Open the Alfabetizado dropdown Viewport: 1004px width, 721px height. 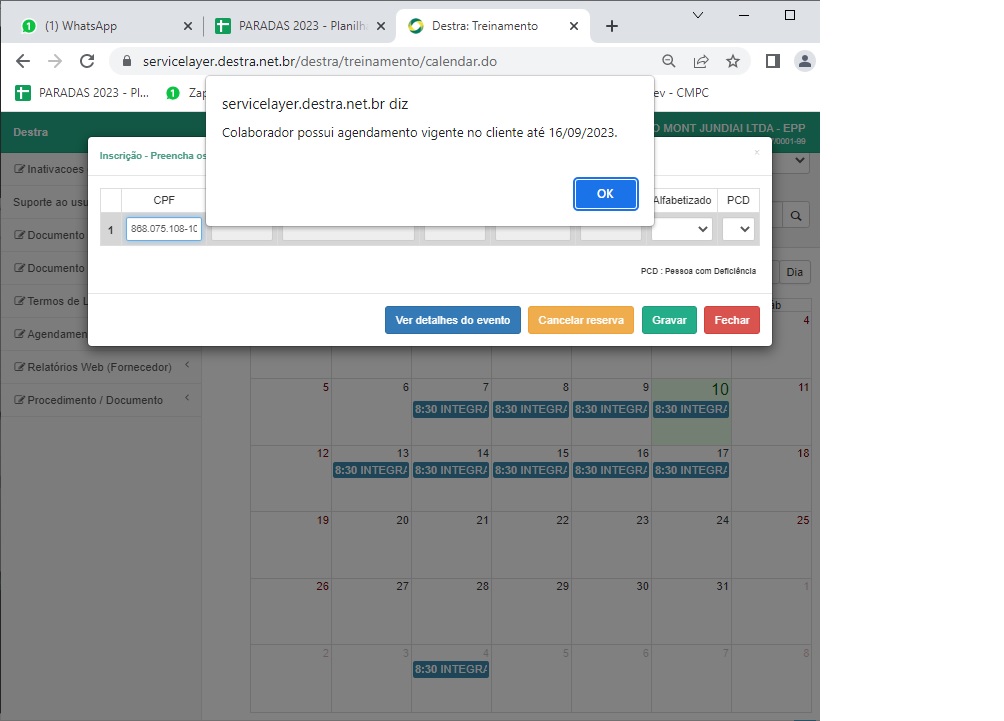(x=681, y=229)
